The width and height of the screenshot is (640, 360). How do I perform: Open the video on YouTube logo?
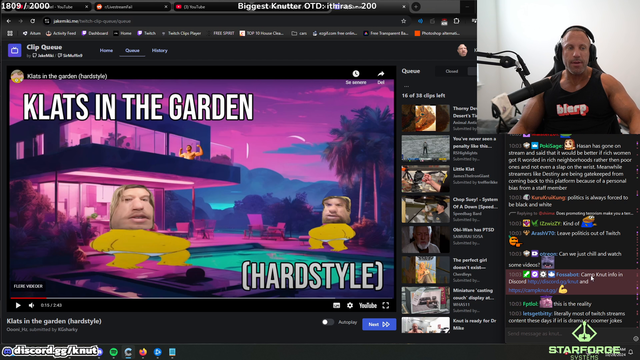367,305
